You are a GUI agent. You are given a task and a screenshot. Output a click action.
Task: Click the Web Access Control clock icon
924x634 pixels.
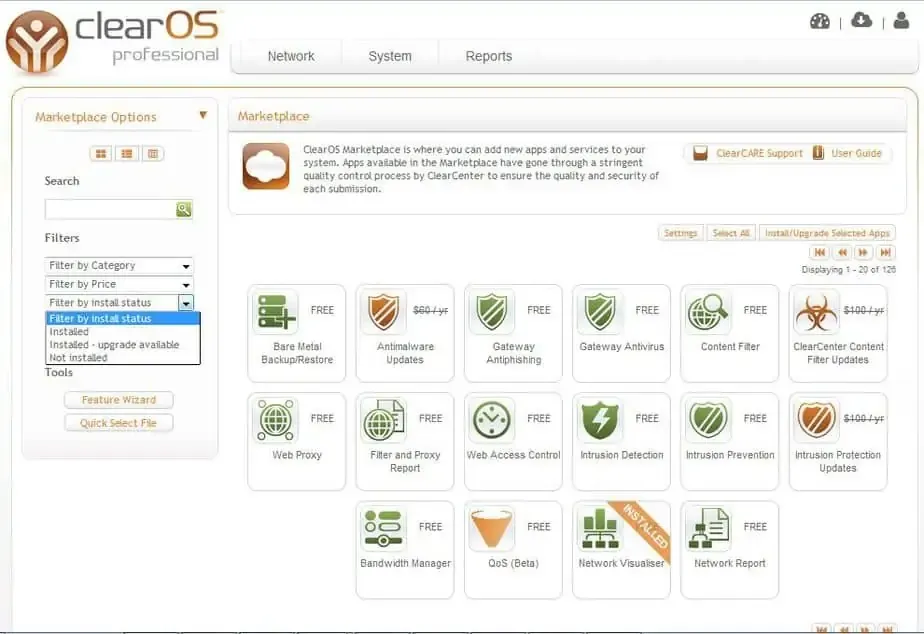tap(491, 420)
